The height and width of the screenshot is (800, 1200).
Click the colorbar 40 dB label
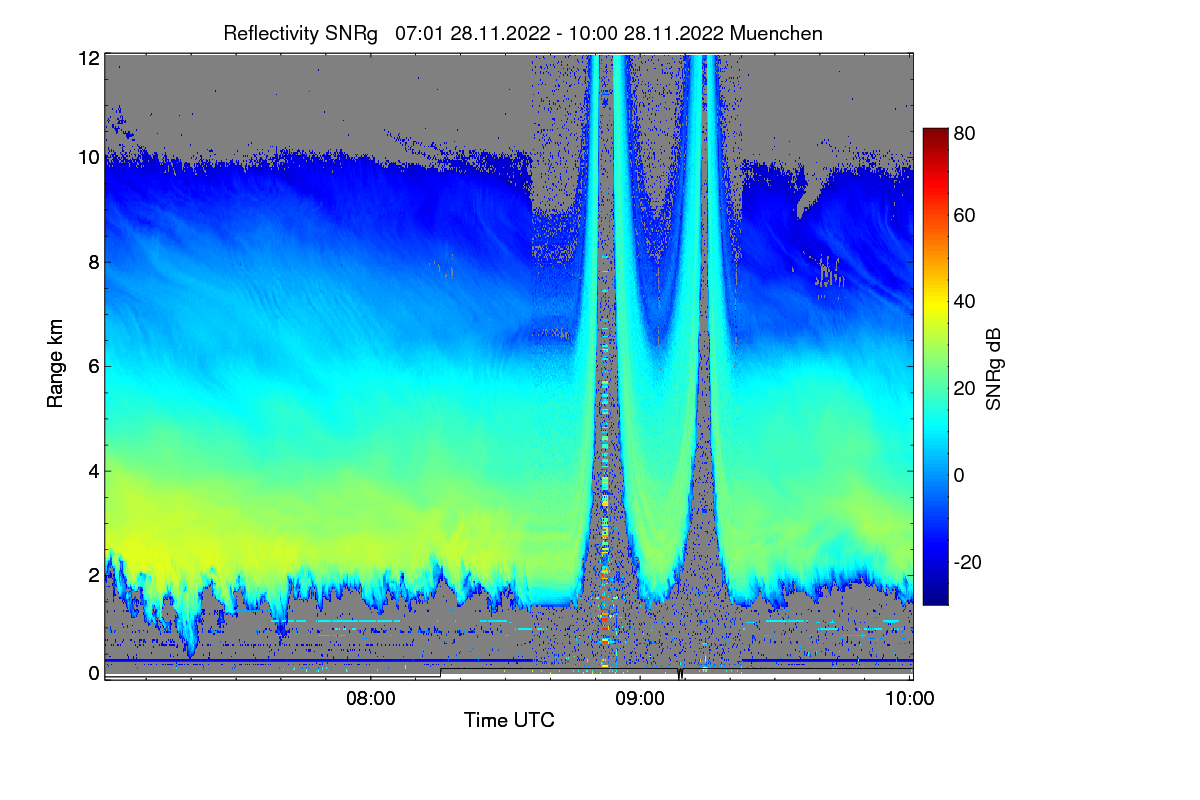coord(965,302)
